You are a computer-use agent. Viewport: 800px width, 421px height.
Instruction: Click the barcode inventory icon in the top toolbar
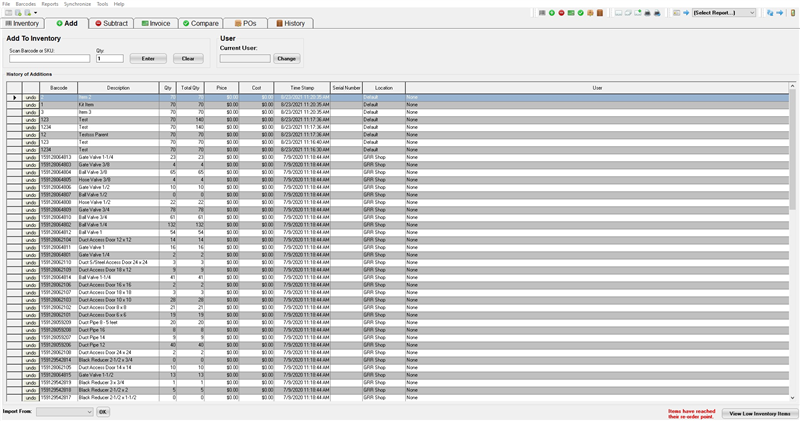click(x=542, y=13)
